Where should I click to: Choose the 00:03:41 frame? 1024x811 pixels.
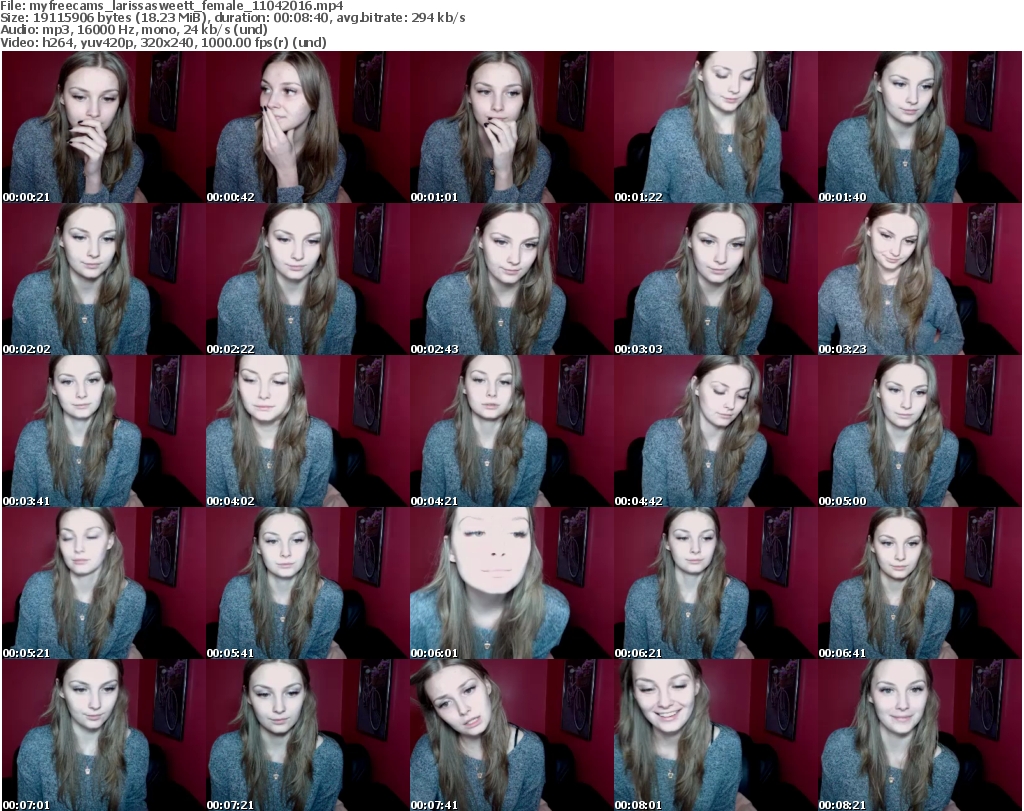104,431
